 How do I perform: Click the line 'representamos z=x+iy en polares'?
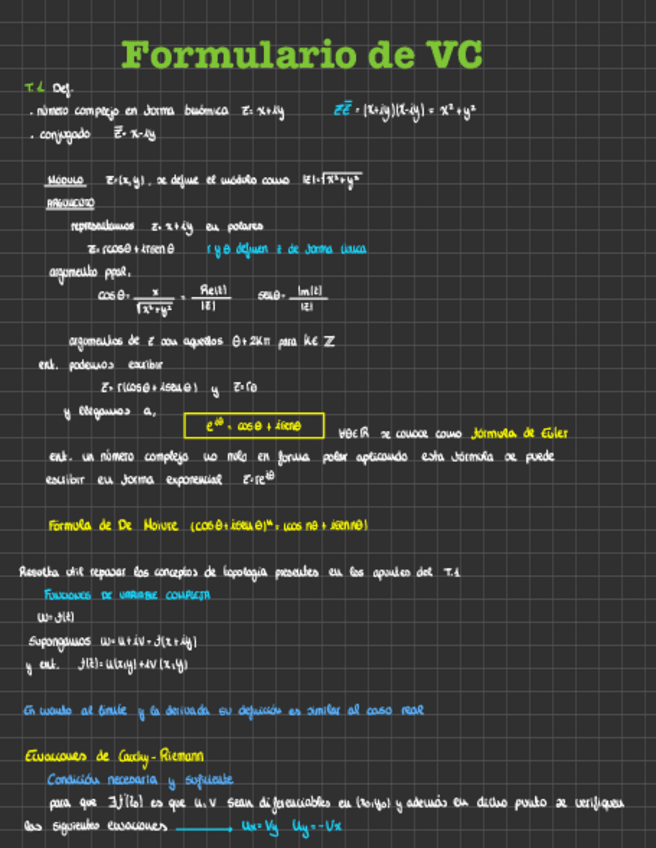[167, 227]
